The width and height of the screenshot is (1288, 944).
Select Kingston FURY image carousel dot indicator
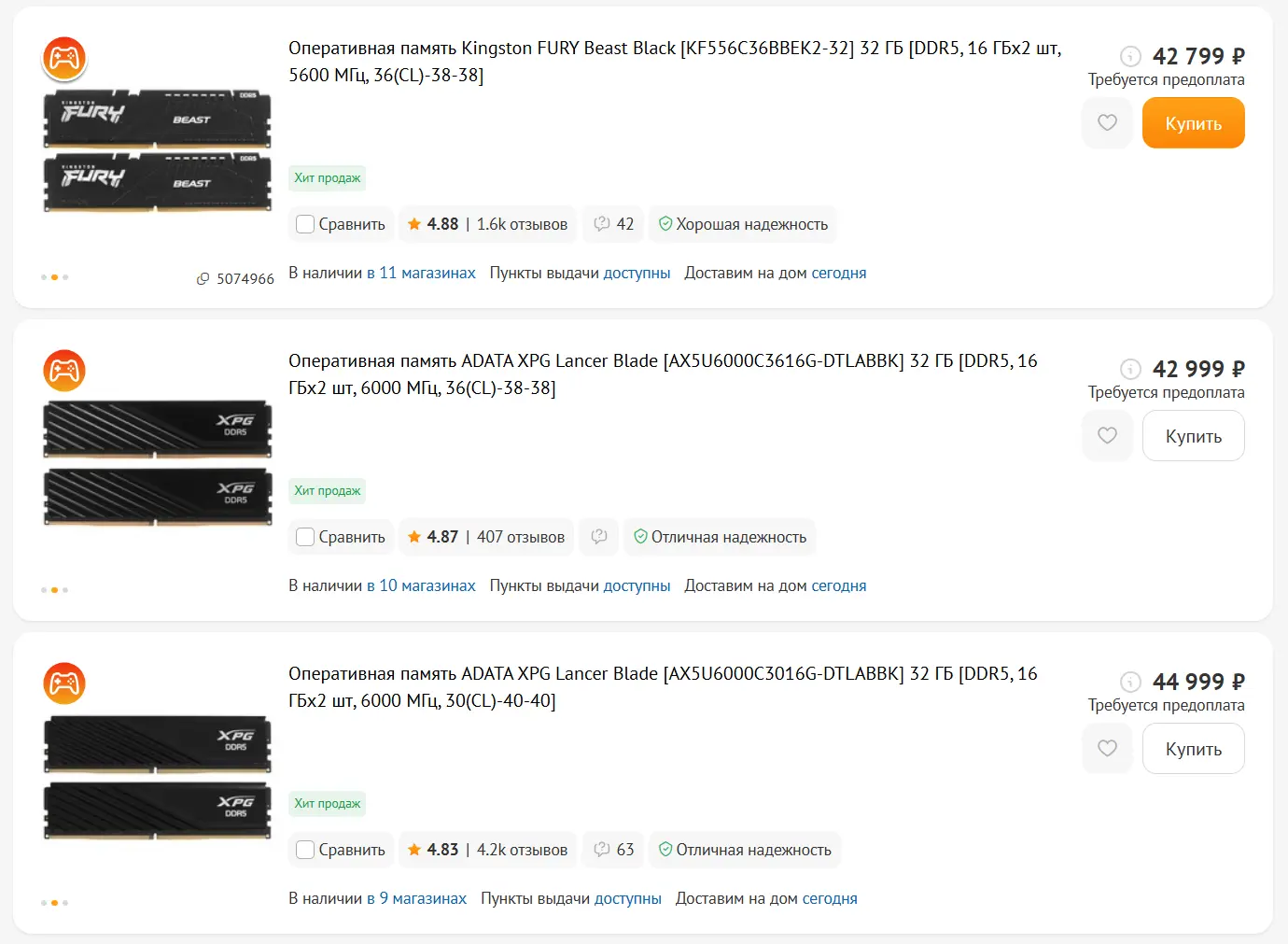click(54, 277)
